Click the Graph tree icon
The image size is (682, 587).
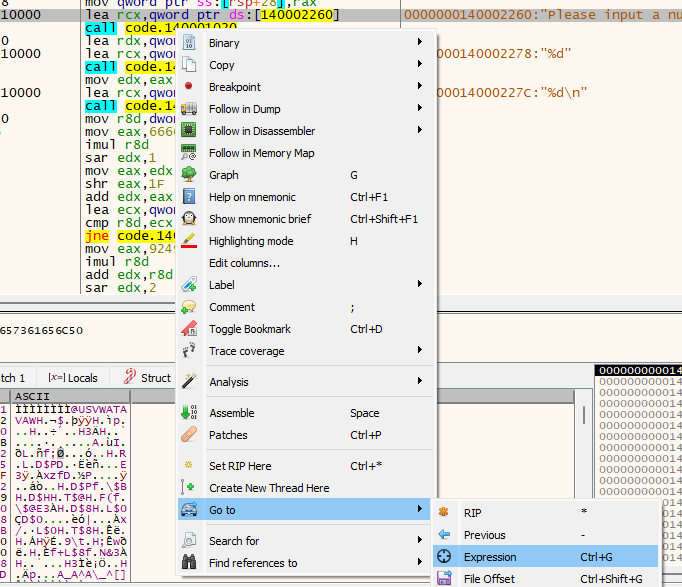click(189, 174)
